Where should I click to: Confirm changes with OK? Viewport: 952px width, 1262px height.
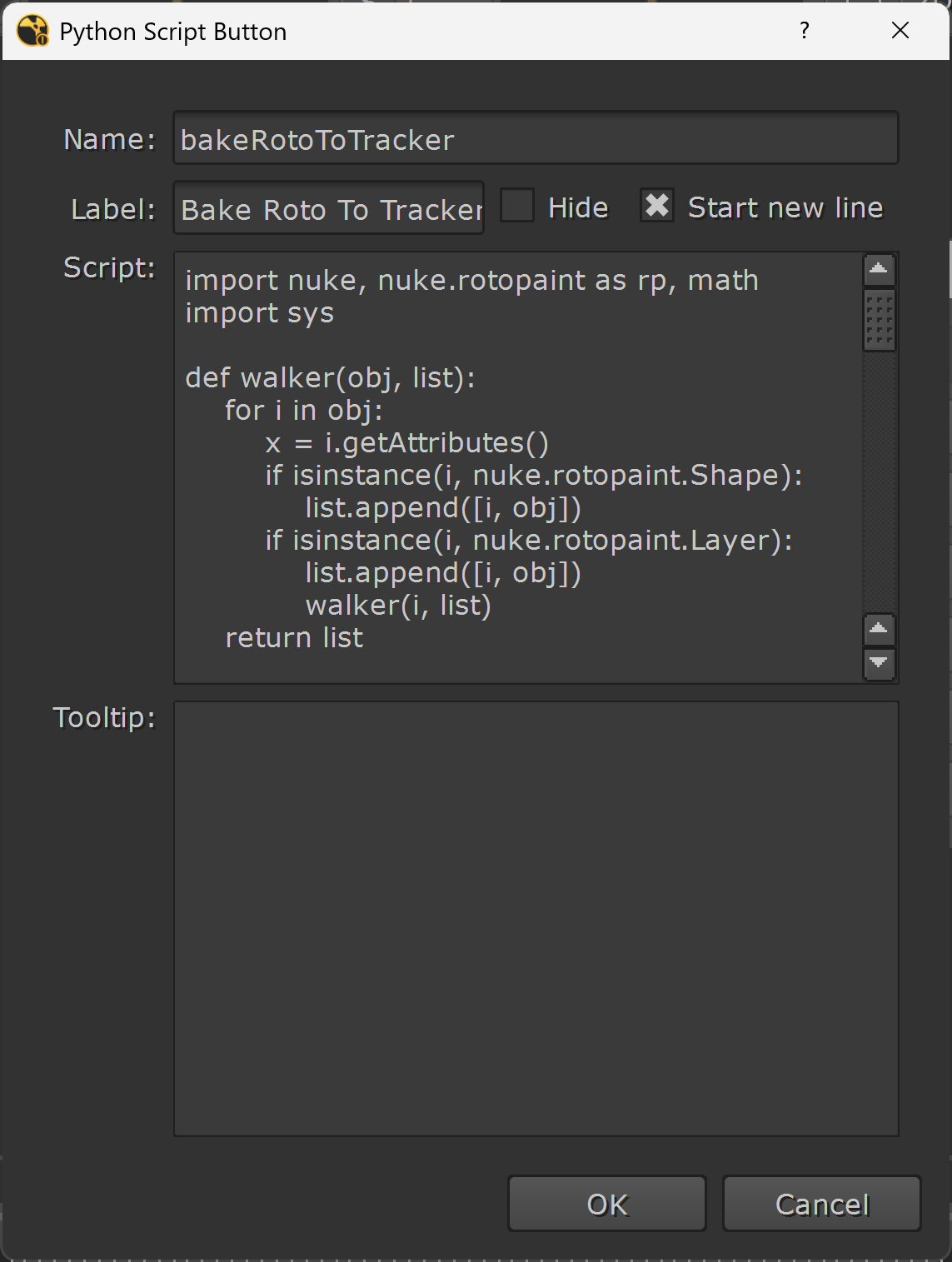coord(606,1204)
